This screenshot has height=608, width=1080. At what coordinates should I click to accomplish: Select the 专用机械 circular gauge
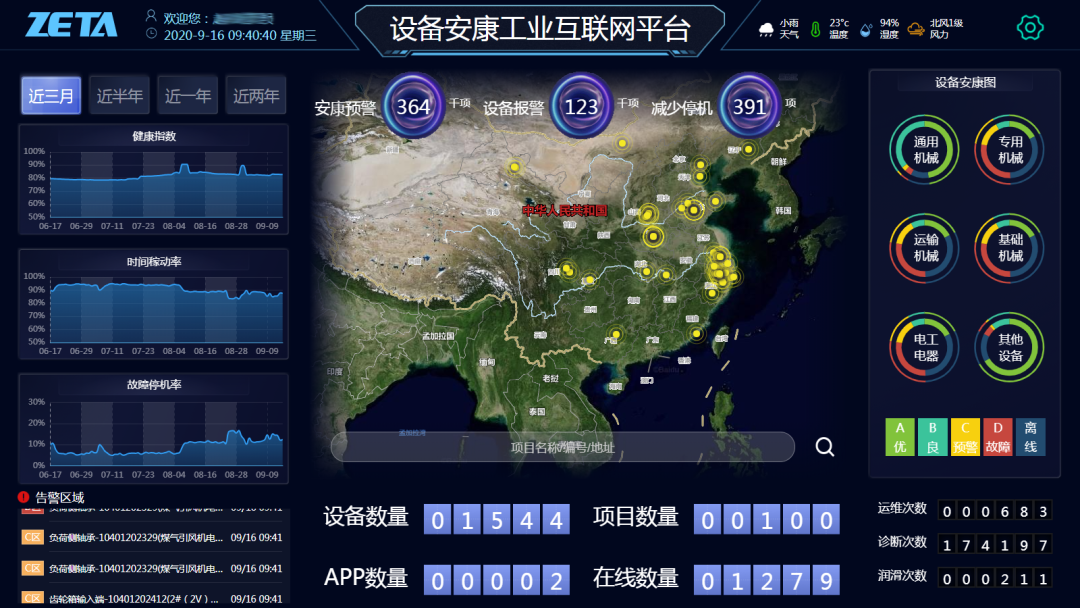pos(1010,151)
